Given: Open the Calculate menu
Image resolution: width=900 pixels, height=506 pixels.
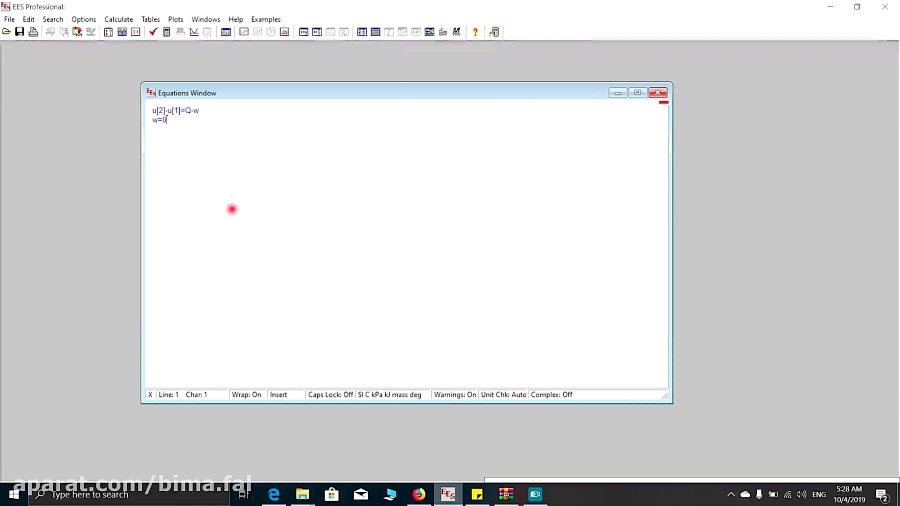Looking at the screenshot, I should point(118,19).
